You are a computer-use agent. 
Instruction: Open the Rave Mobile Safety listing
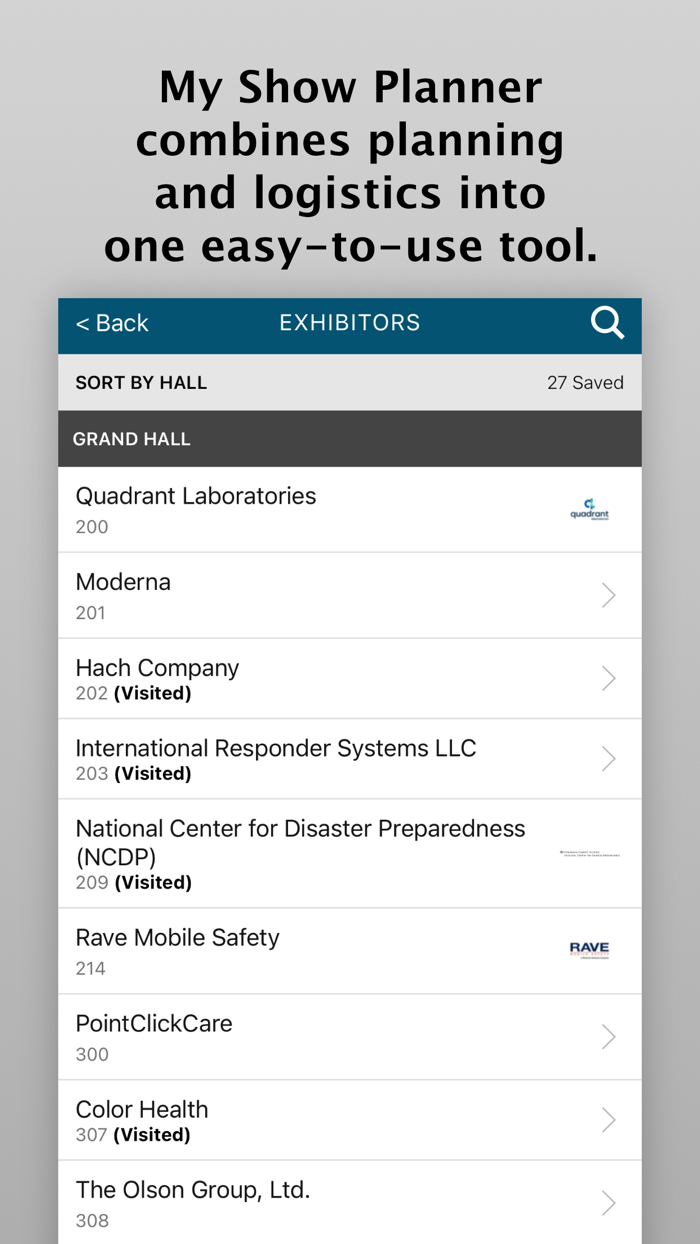click(178, 938)
